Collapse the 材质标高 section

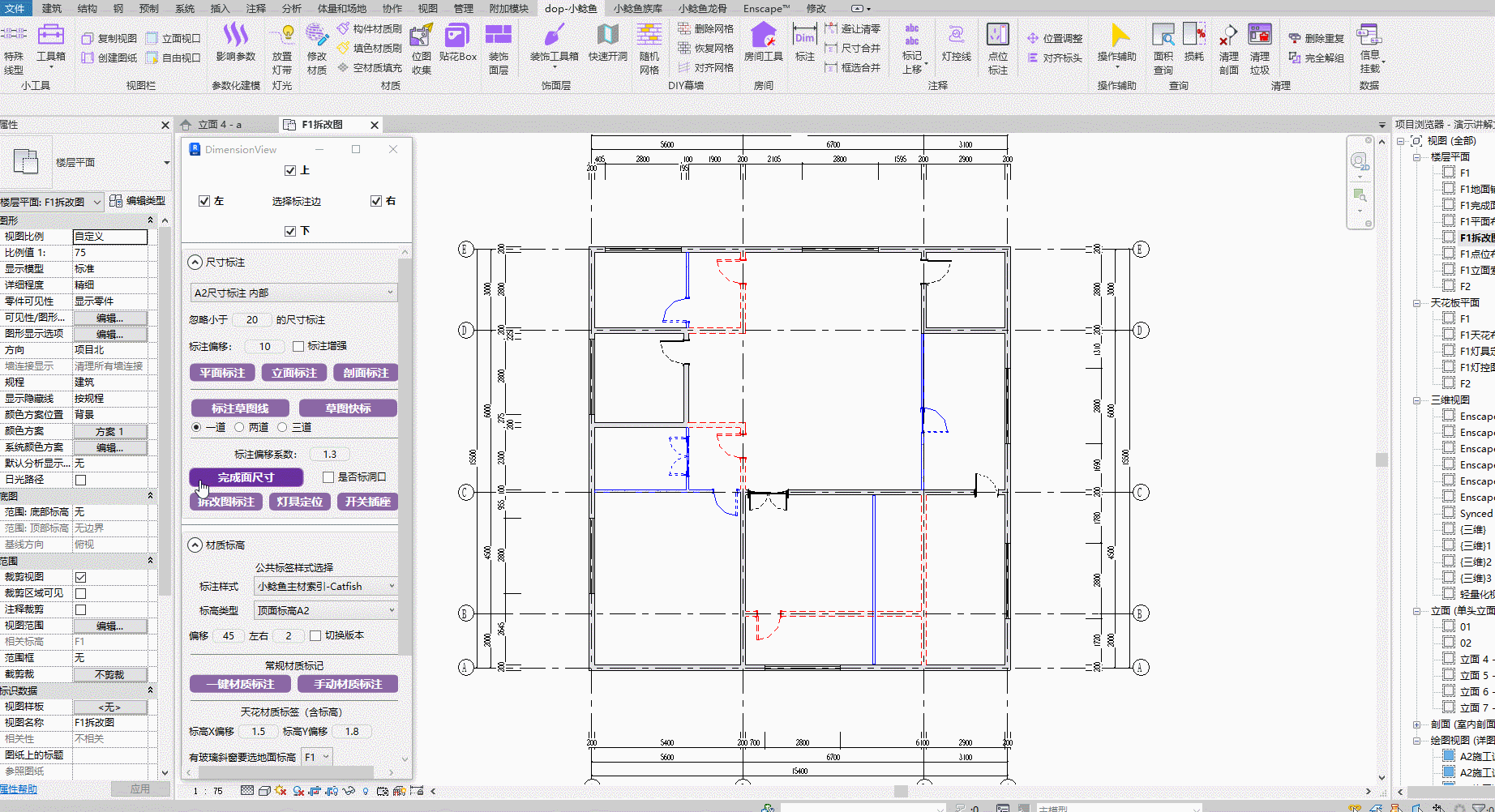point(195,545)
